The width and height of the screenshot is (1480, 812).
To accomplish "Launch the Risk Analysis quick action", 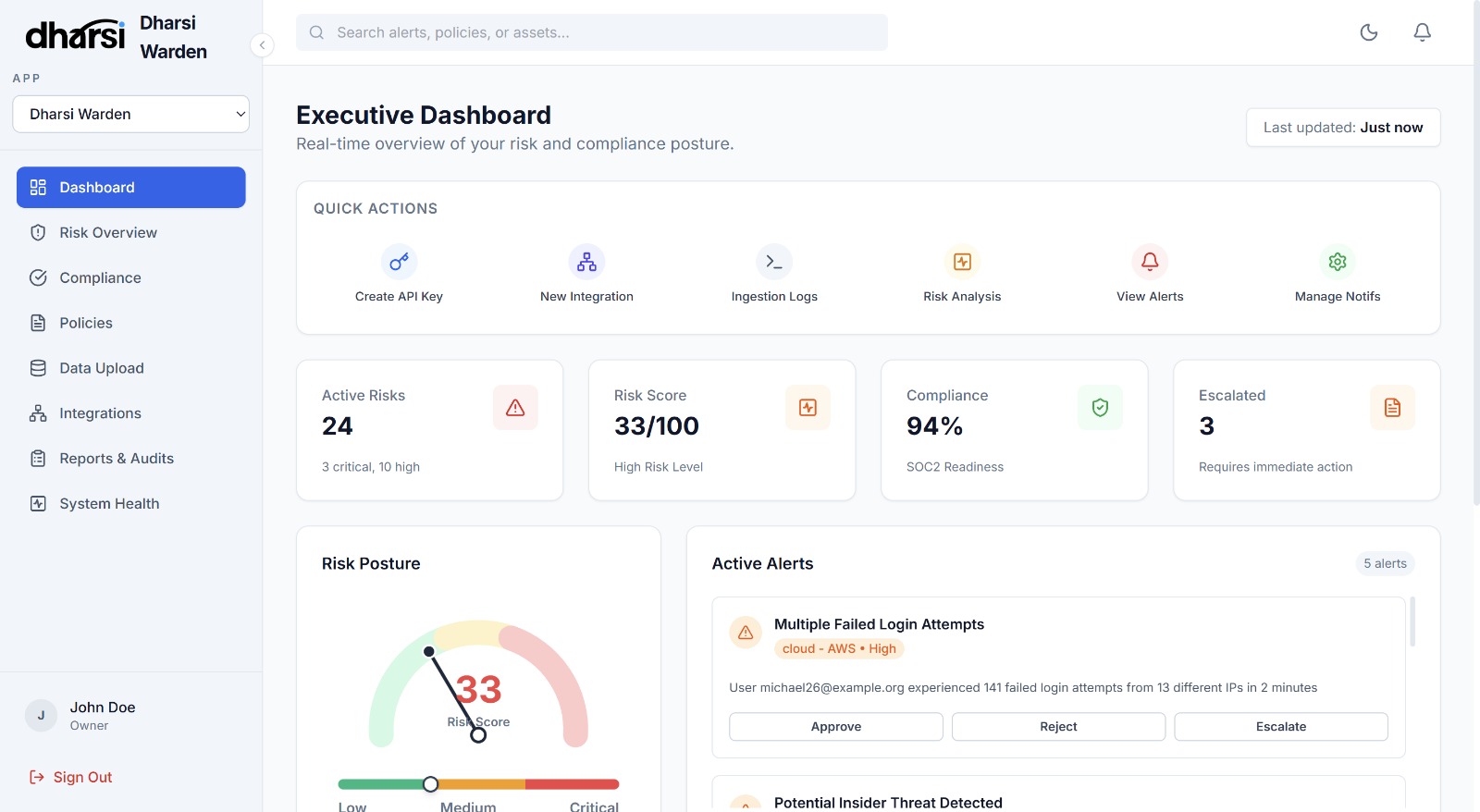I will click(x=962, y=263).
